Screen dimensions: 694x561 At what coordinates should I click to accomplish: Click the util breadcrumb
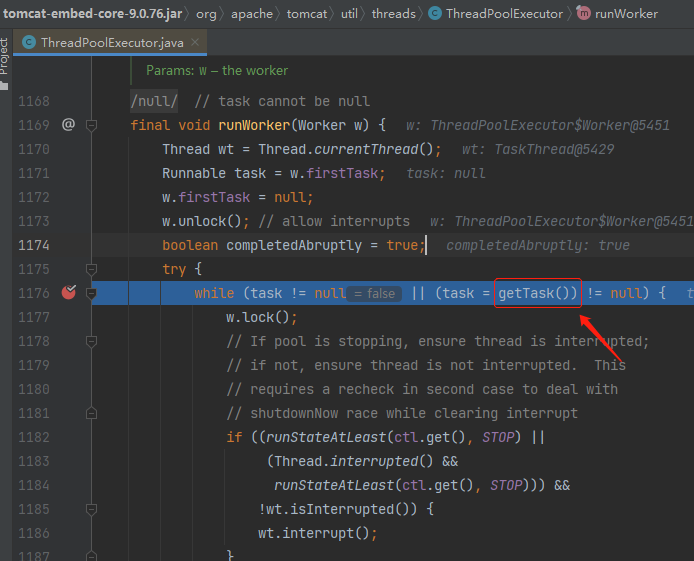[x=349, y=14]
